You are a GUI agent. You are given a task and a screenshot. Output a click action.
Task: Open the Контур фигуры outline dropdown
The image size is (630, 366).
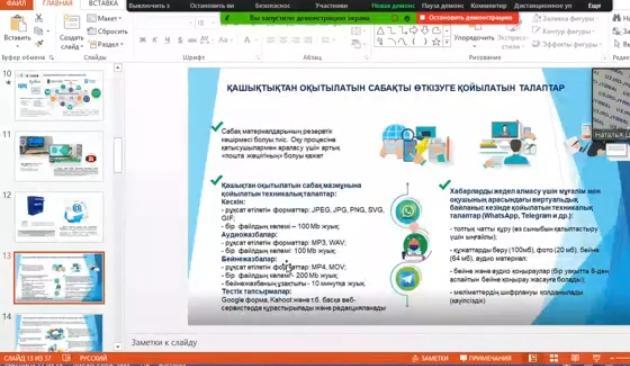pos(564,31)
